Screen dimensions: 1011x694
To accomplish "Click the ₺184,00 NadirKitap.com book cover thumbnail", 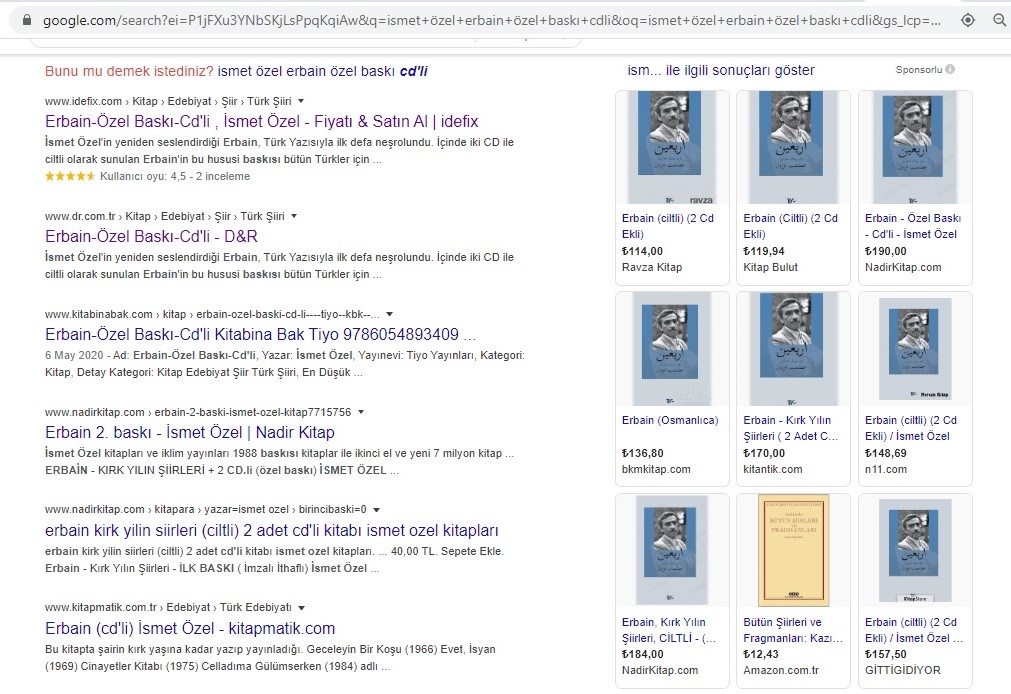I will [x=672, y=550].
